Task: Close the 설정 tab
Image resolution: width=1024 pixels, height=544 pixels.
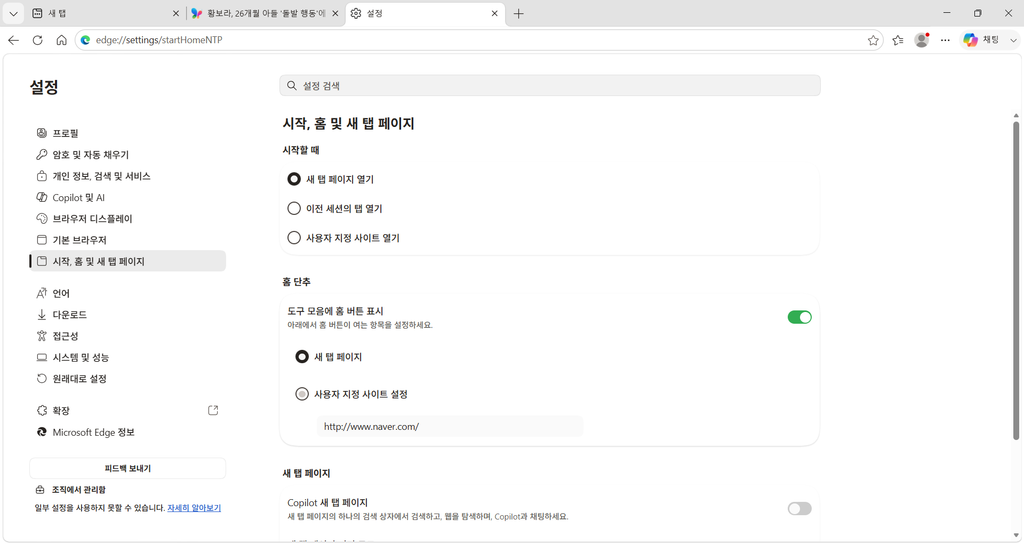Action: pyautogui.click(x=494, y=14)
